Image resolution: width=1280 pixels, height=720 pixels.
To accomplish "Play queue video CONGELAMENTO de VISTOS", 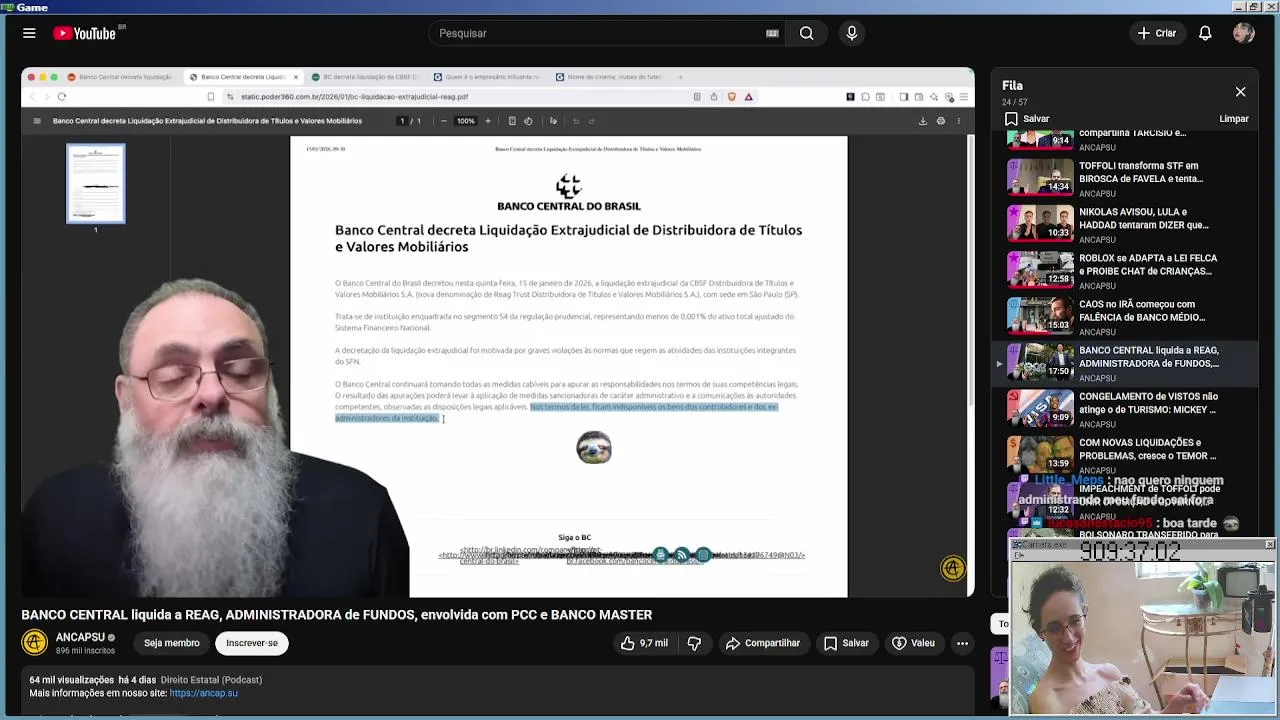I will pos(1123,408).
